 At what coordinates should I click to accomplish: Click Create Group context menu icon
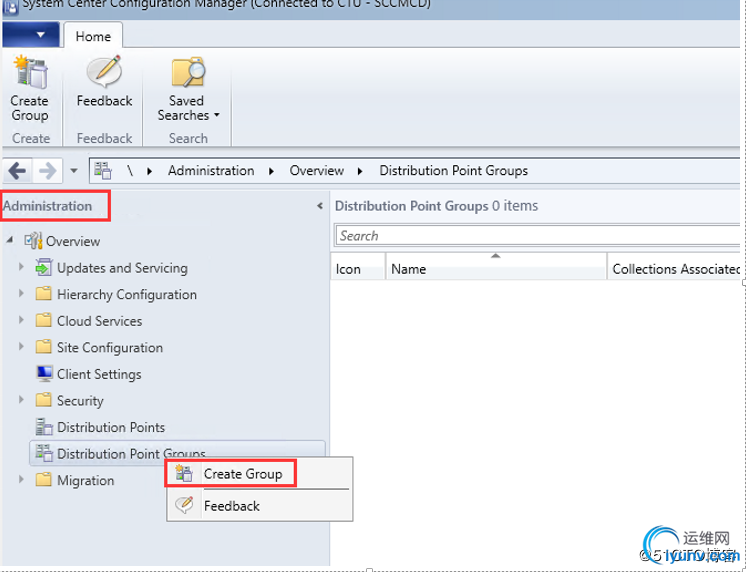[x=184, y=473]
